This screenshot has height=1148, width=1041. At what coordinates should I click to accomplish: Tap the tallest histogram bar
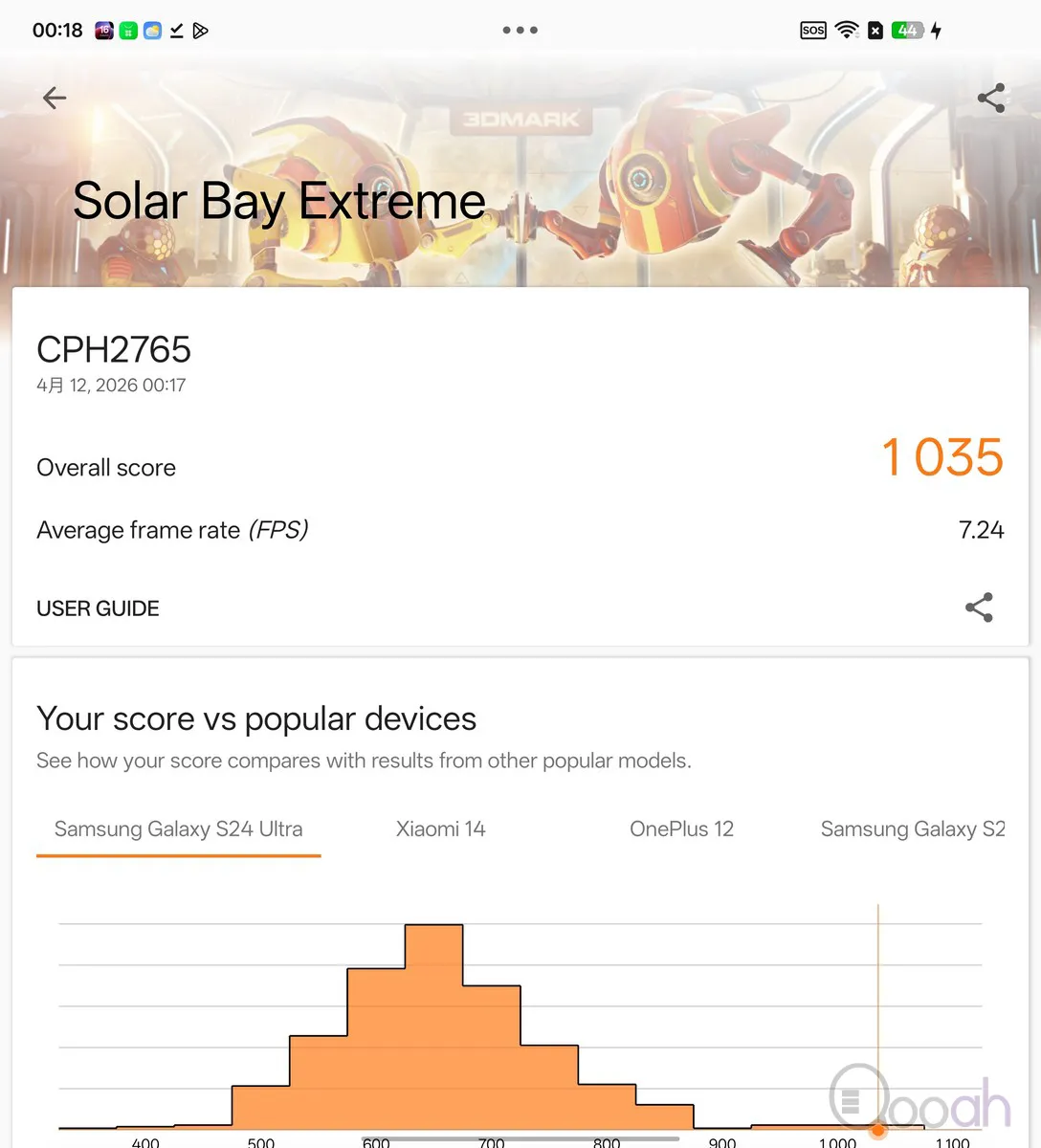[x=433, y=1024]
